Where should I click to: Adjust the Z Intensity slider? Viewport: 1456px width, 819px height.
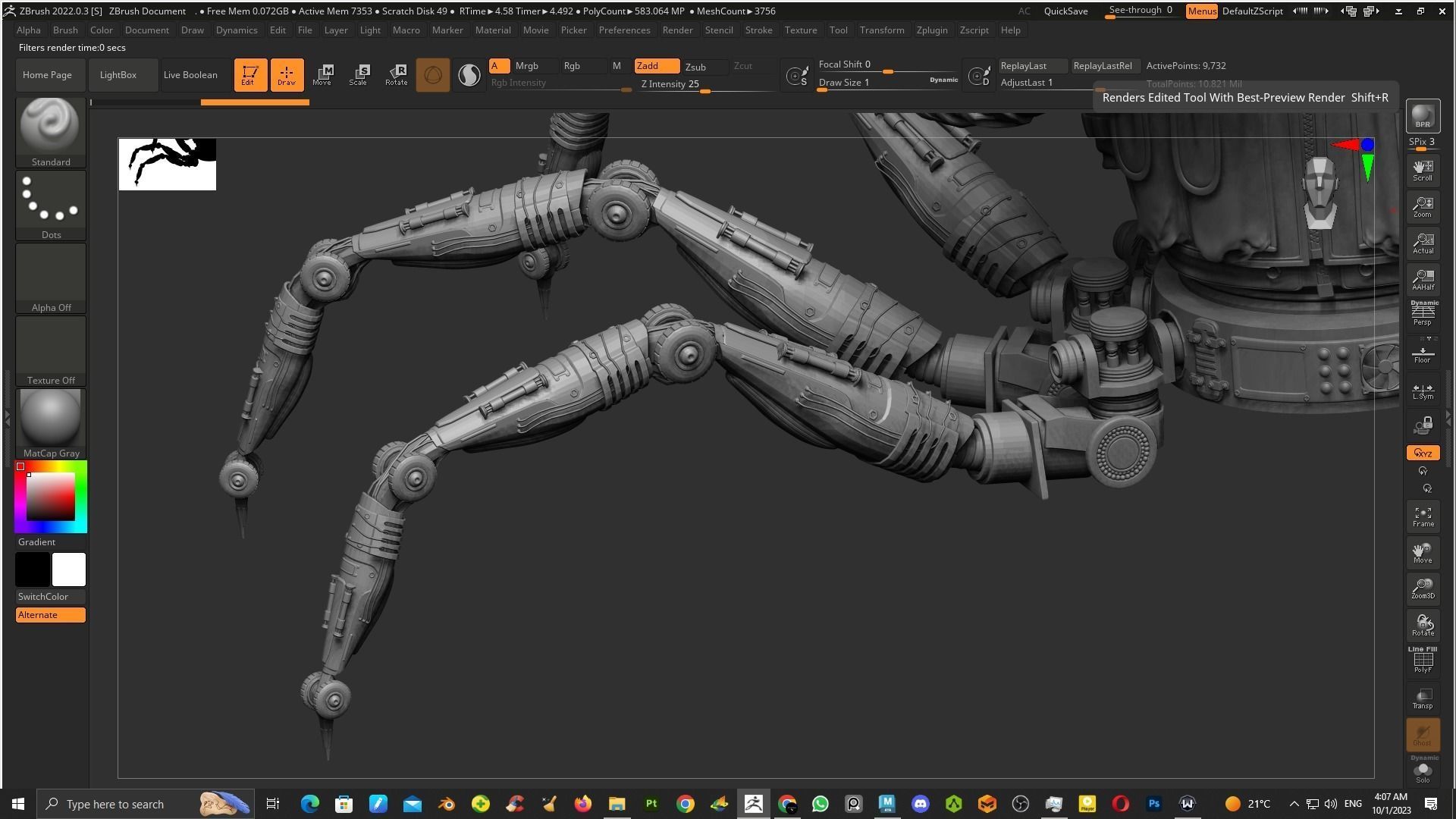705,84
